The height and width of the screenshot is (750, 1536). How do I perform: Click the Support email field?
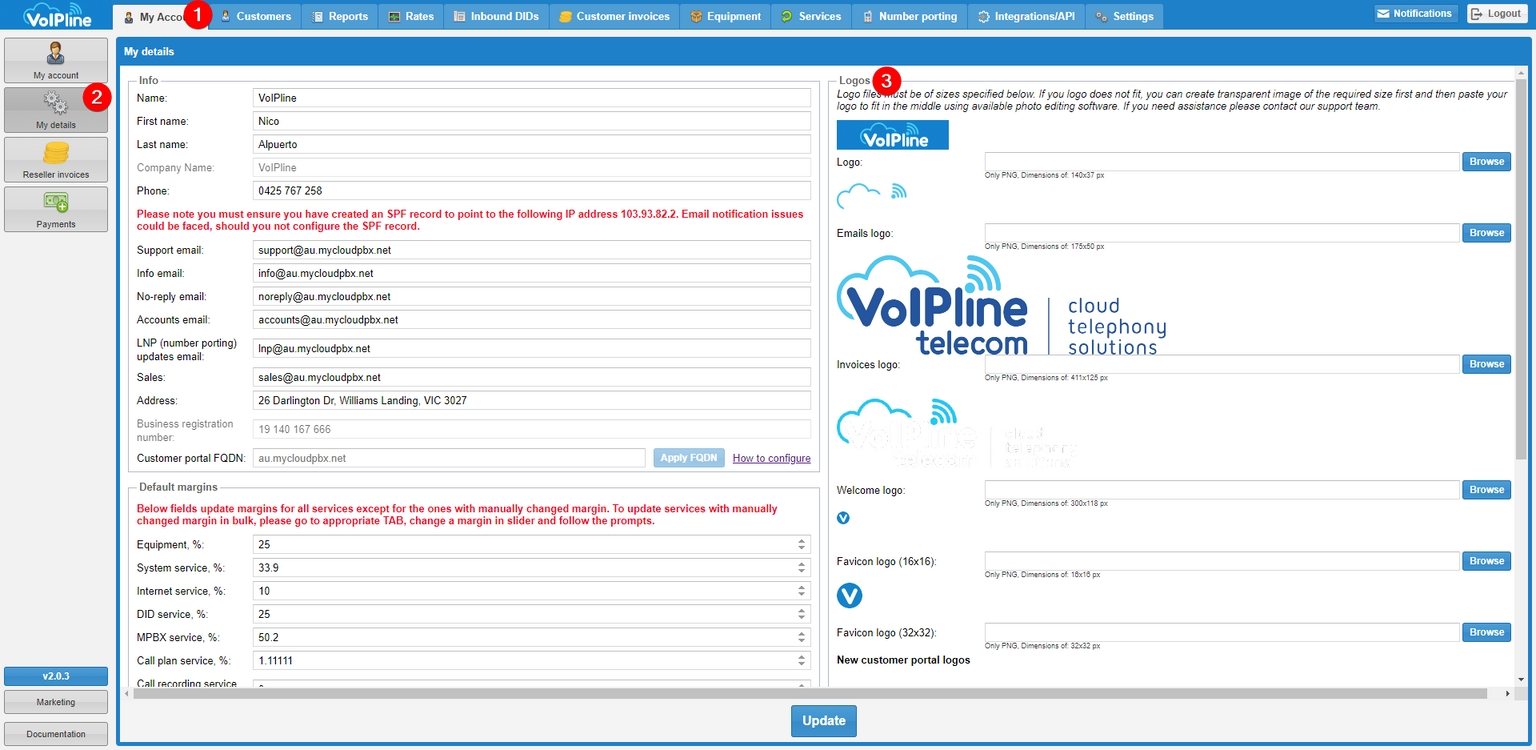pyautogui.click(x=532, y=250)
